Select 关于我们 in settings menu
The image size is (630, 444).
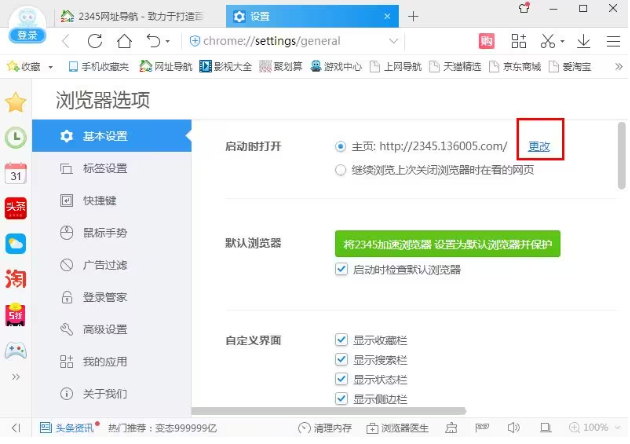point(112,393)
